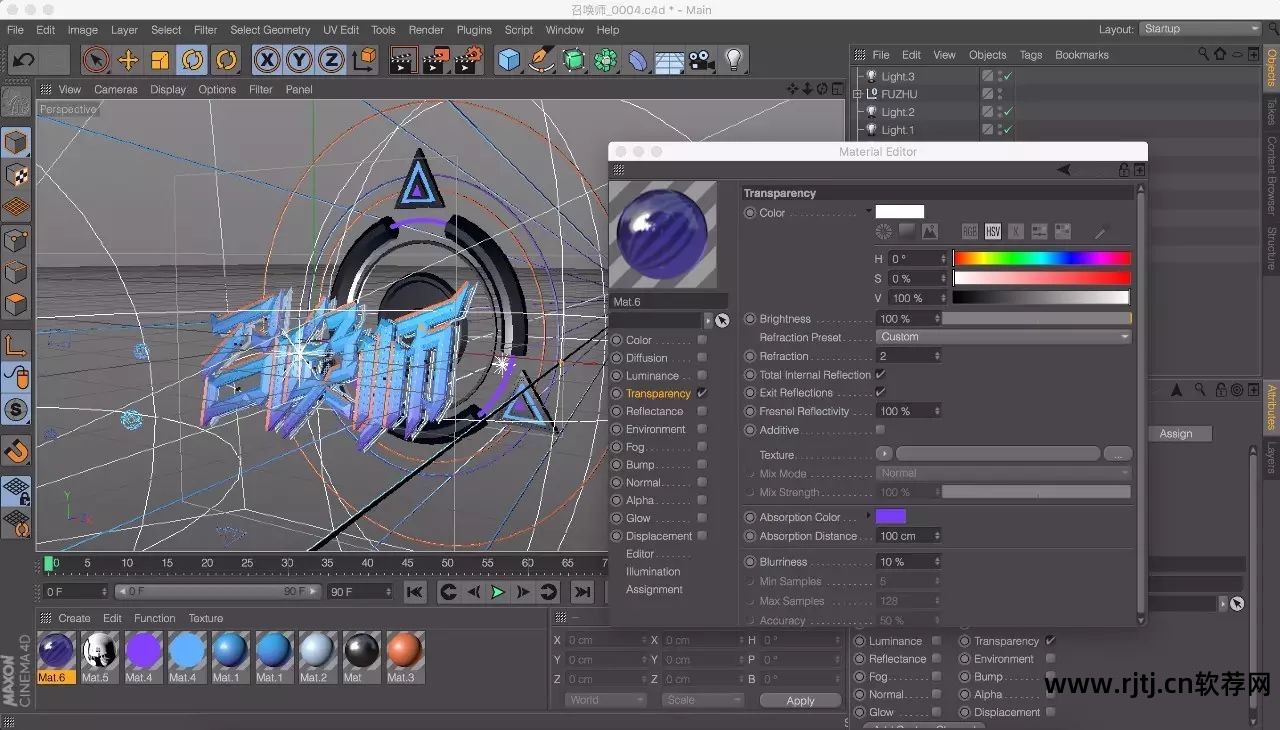Viewport: 1280px width, 730px height.
Task: Add a Cube primitive object
Action: [510, 60]
